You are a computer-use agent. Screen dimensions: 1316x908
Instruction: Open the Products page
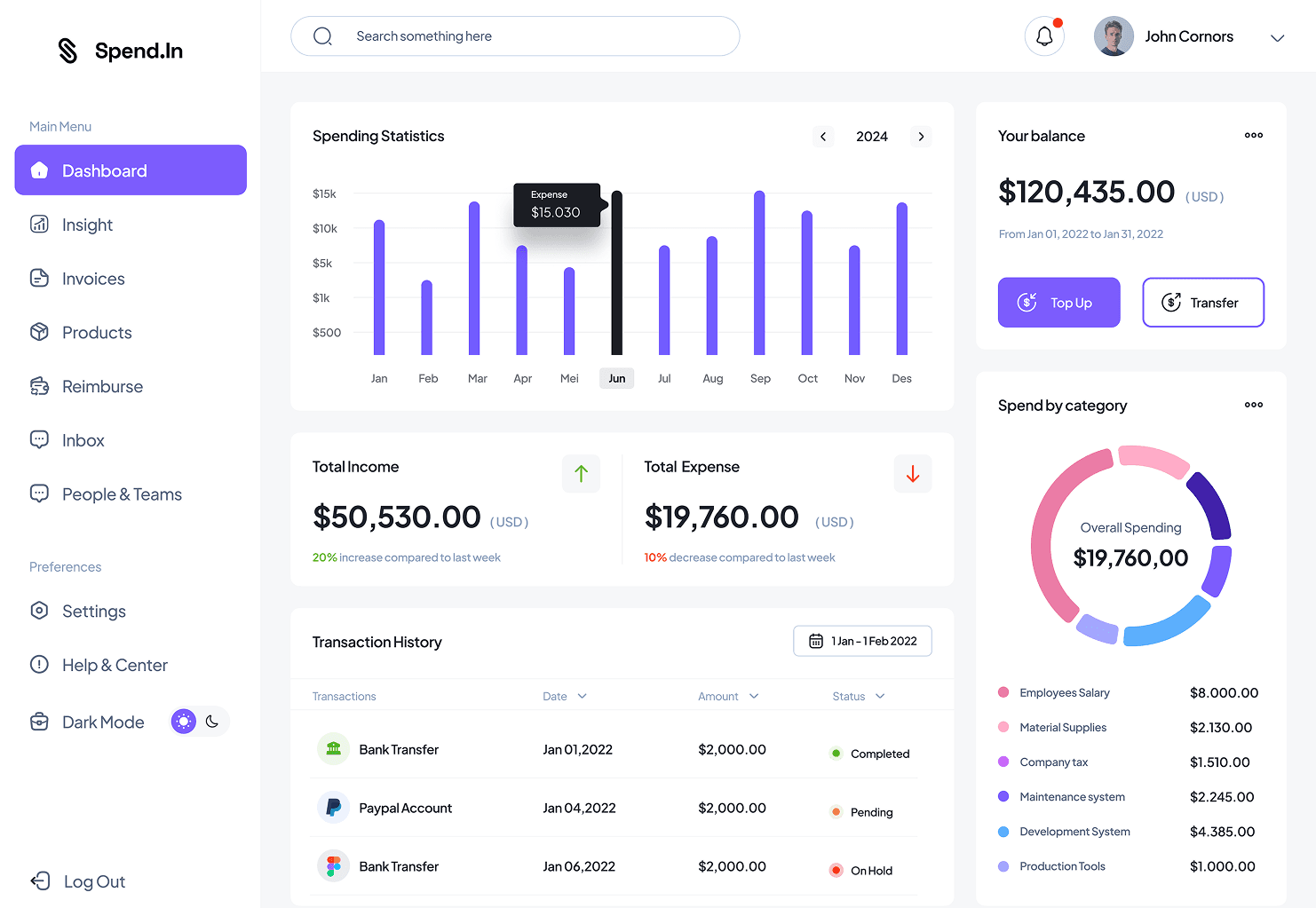coord(96,332)
